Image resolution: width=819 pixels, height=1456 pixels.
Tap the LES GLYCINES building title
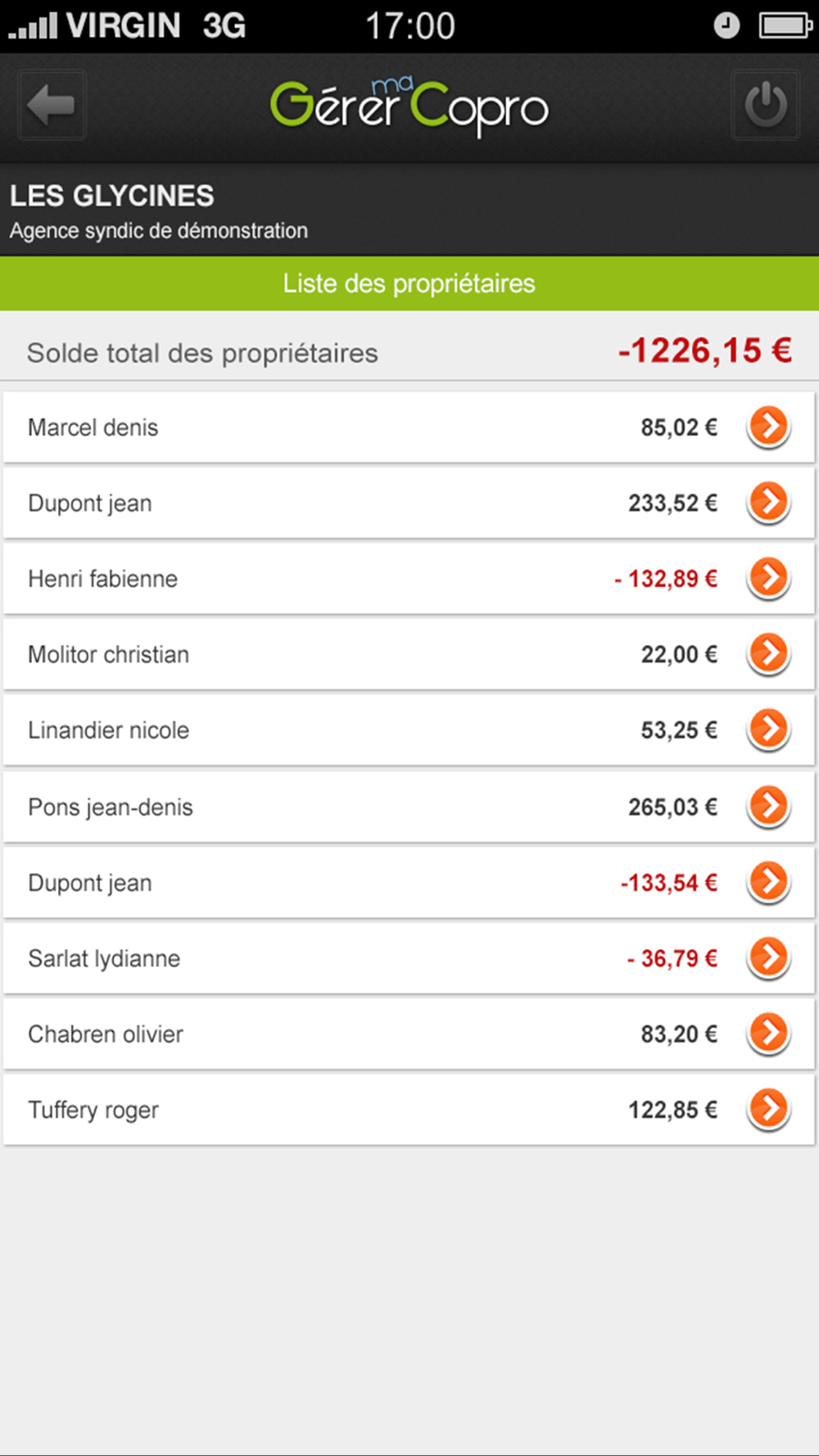[112, 197]
